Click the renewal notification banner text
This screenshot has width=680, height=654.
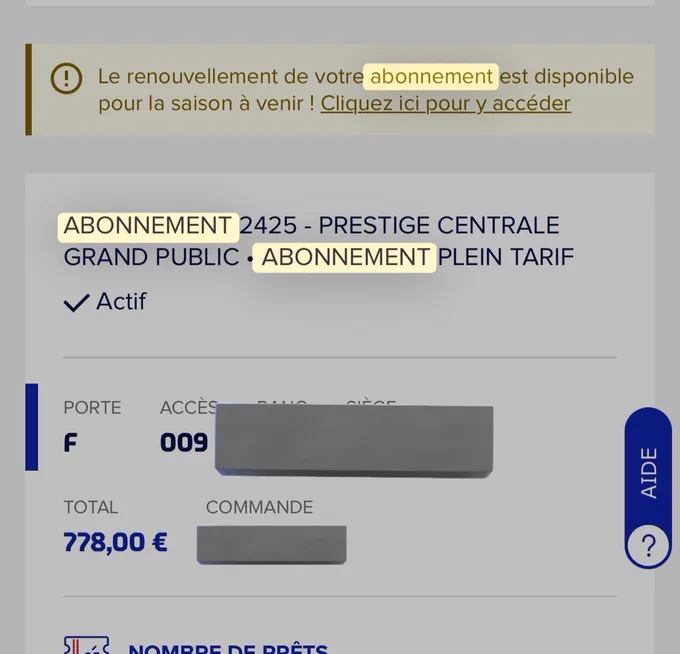pos(366,90)
